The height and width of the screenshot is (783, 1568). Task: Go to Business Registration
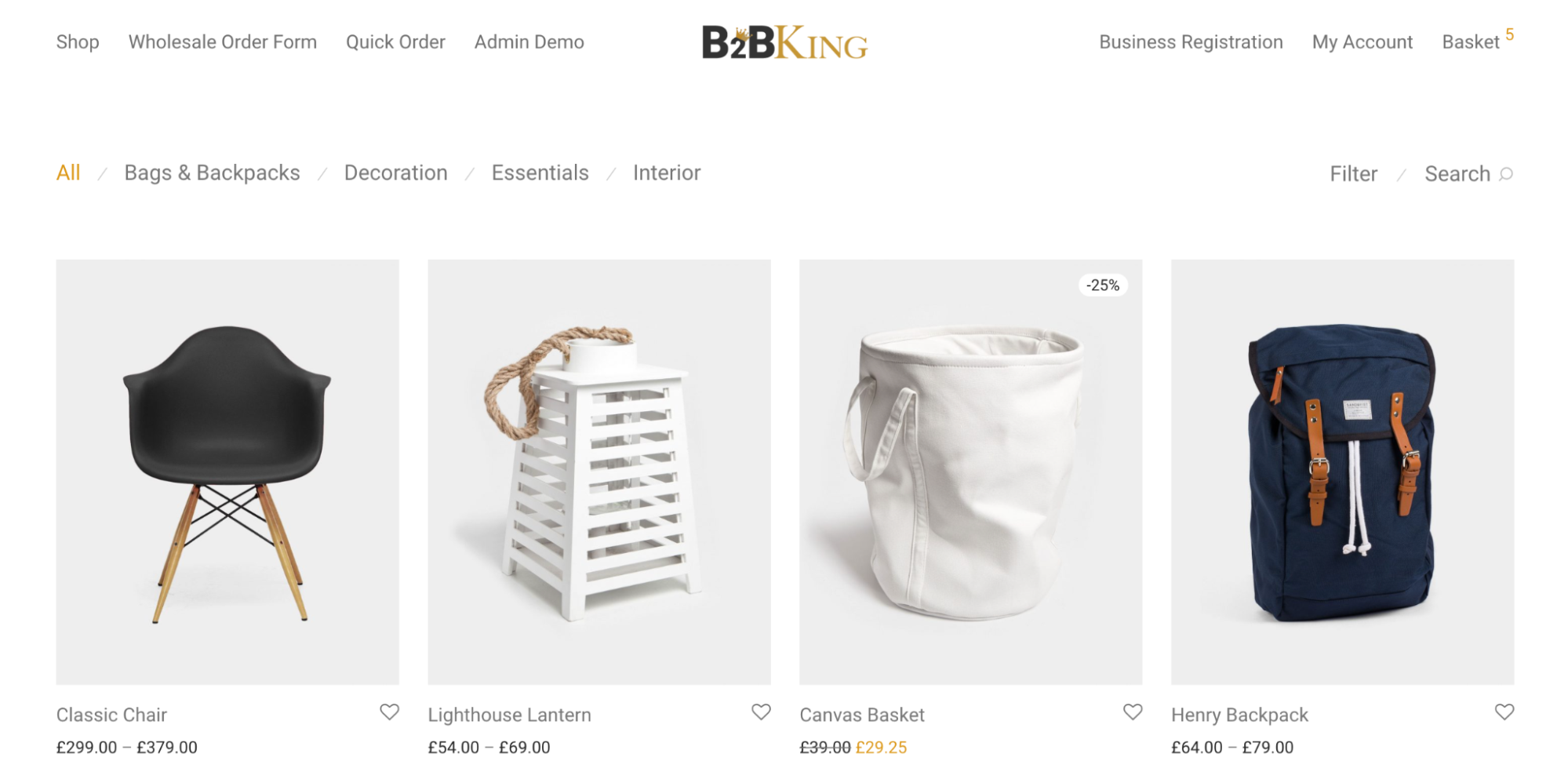coord(1191,42)
